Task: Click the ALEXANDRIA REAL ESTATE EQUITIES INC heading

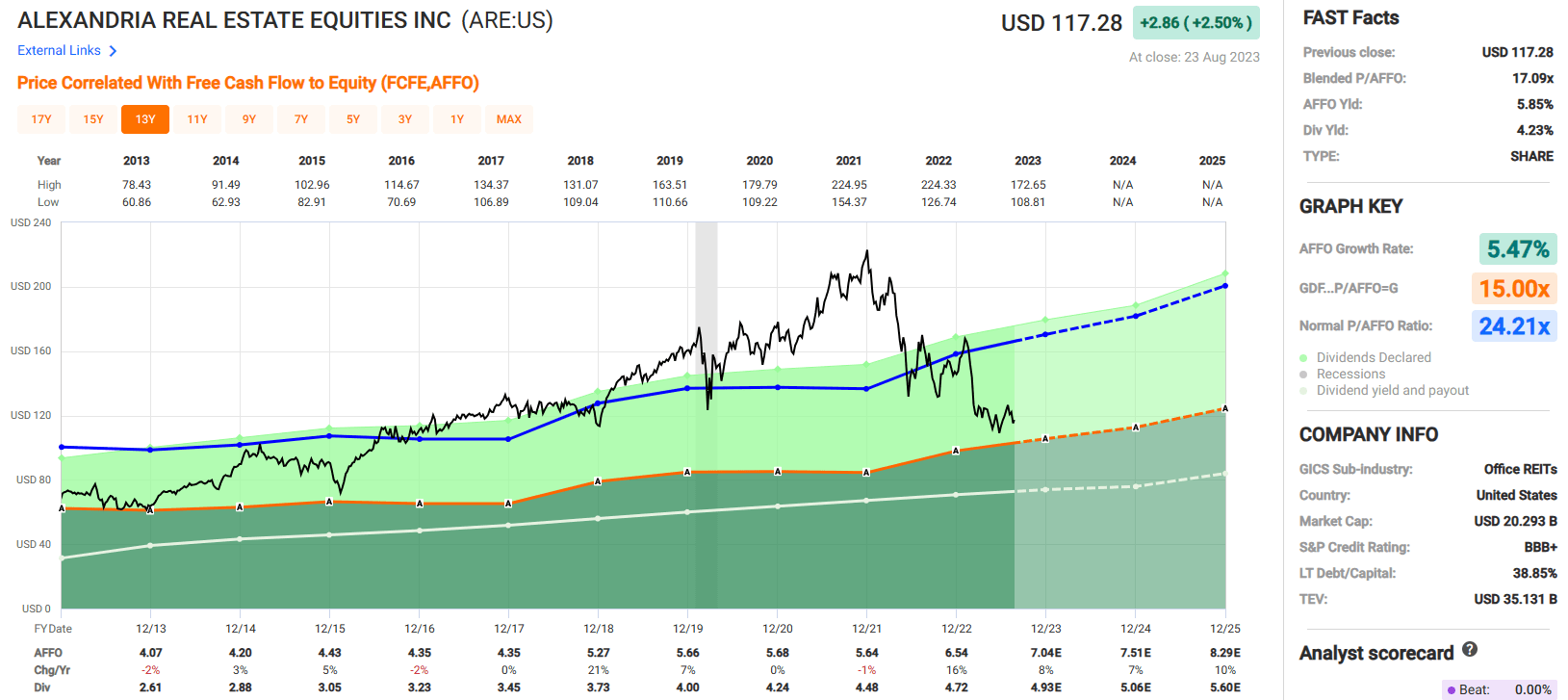Action: [234, 20]
